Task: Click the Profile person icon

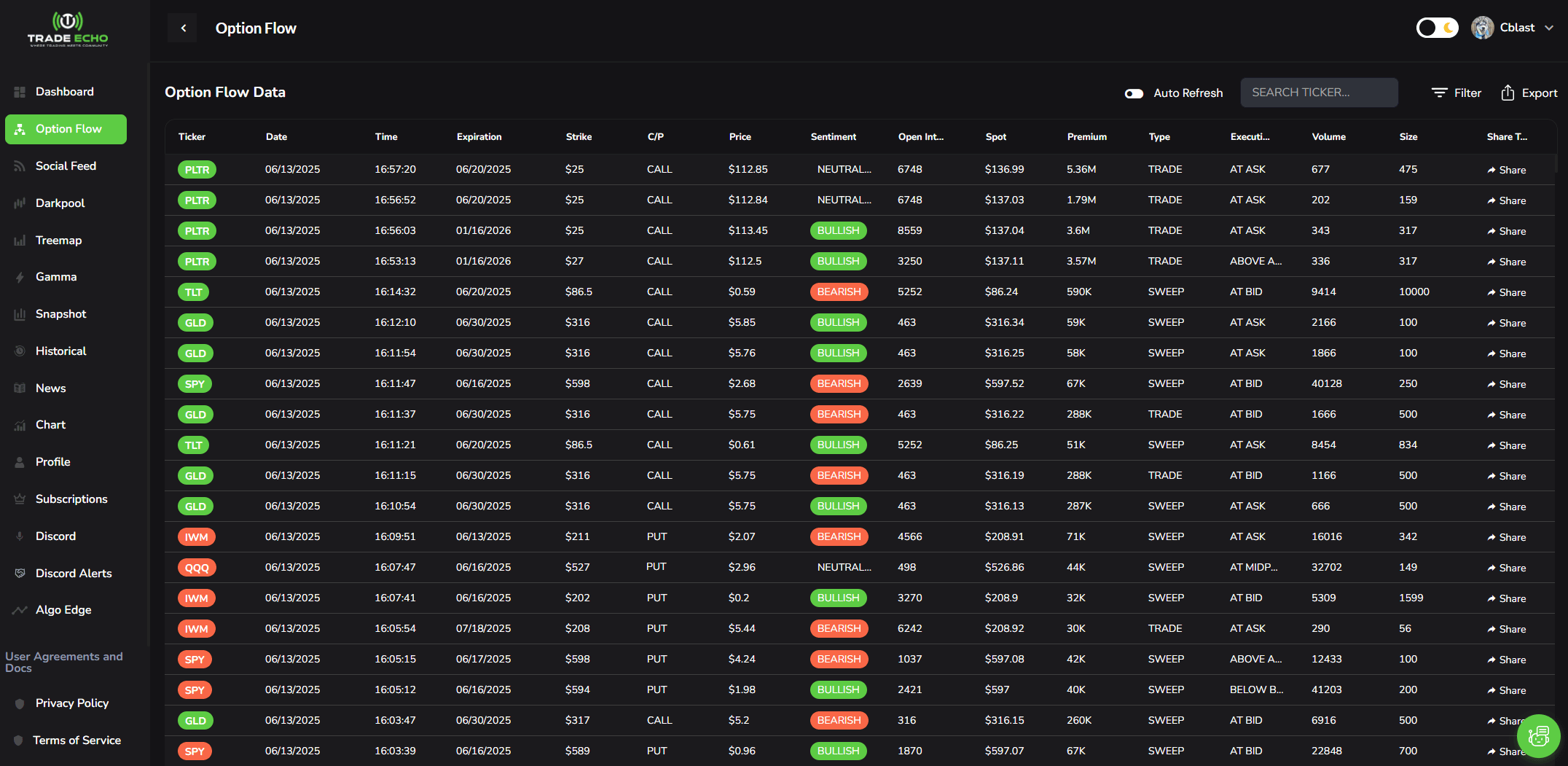Action: (x=20, y=462)
